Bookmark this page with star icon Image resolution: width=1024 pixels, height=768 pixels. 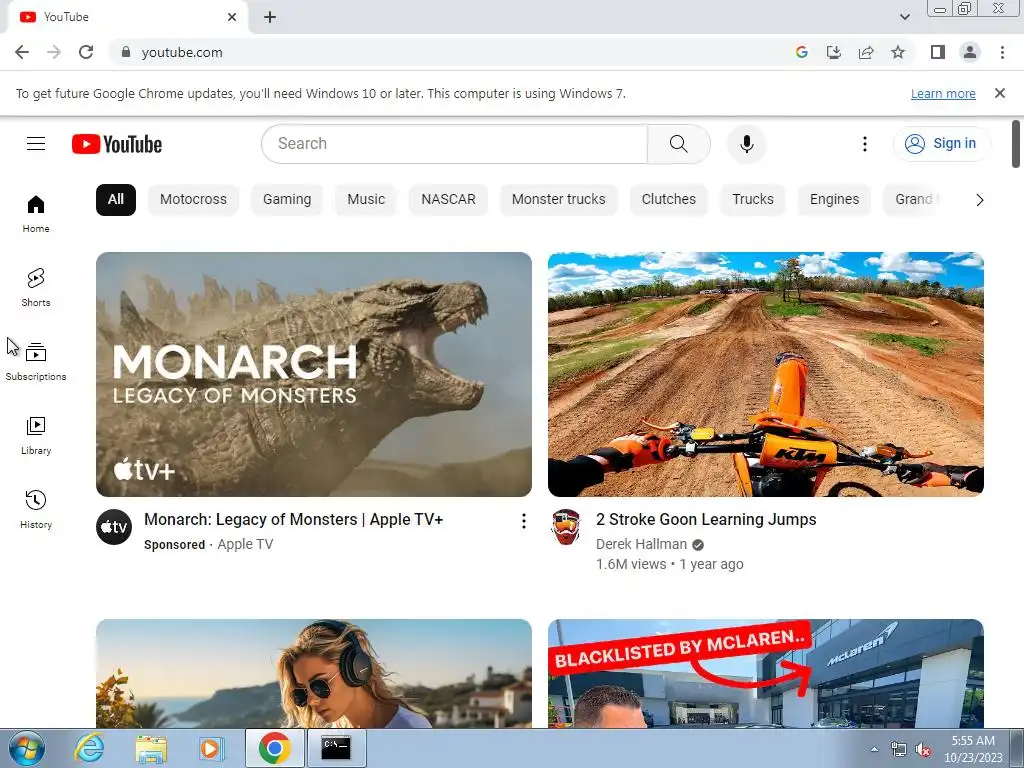coord(898,52)
